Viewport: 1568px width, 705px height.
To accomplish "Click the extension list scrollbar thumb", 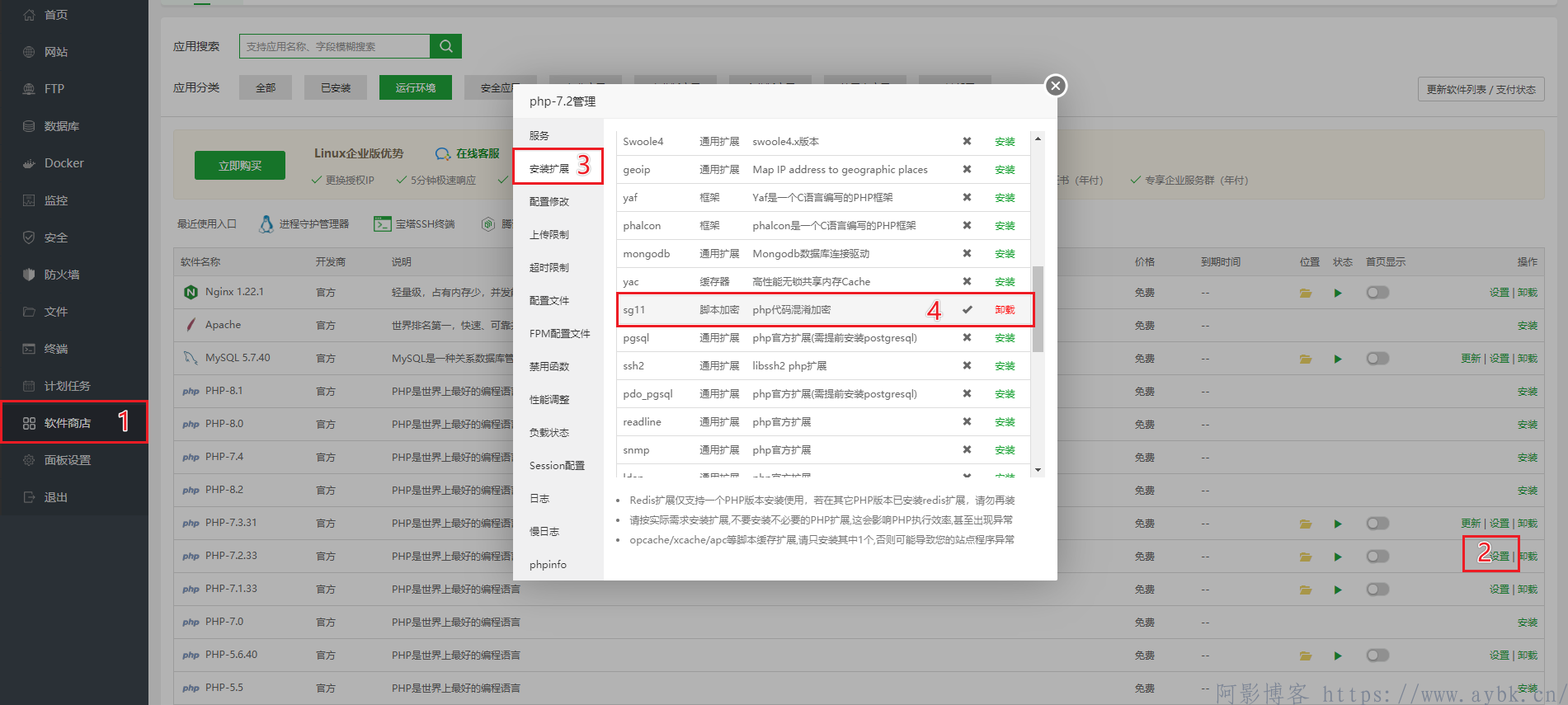I will [x=1038, y=308].
